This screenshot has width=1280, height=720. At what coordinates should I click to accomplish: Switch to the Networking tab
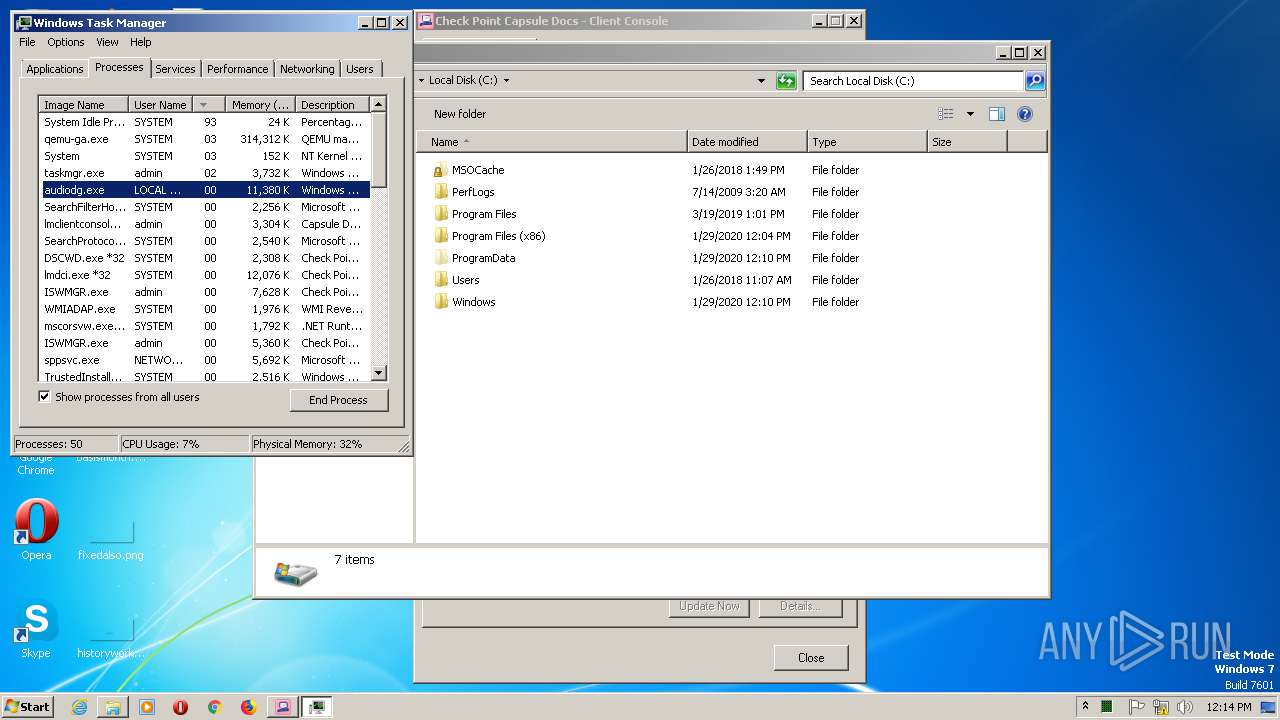pos(307,69)
